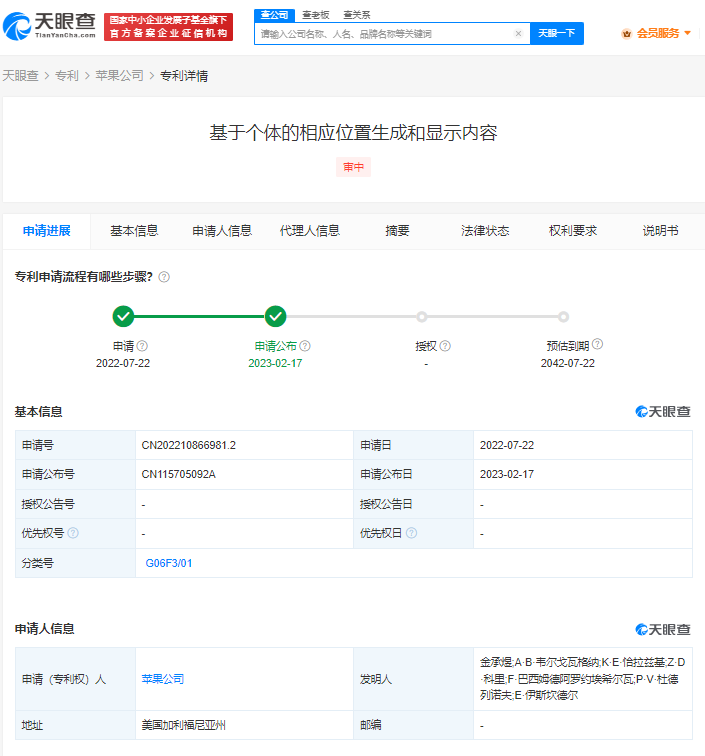
Task: Click the 申请公布日 value 2023-02-17 in the table
Action: click(x=507, y=474)
